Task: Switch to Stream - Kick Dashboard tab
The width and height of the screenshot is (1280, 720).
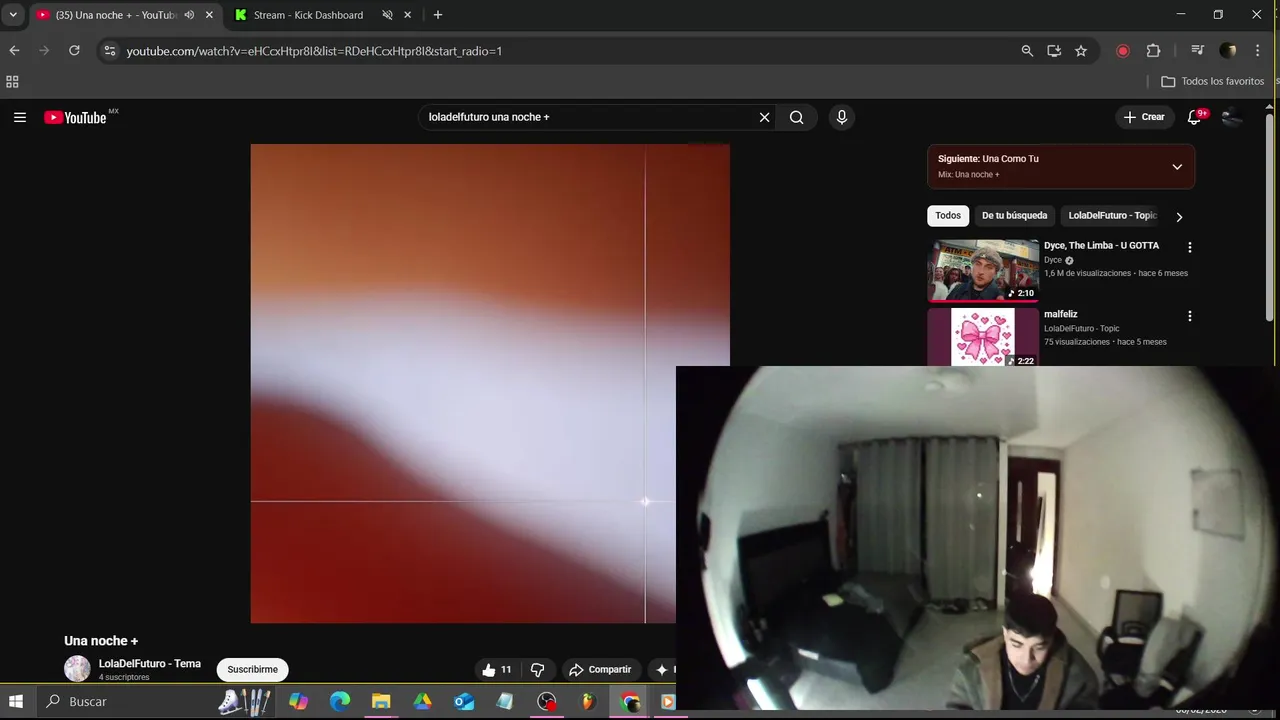Action: [x=308, y=15]
